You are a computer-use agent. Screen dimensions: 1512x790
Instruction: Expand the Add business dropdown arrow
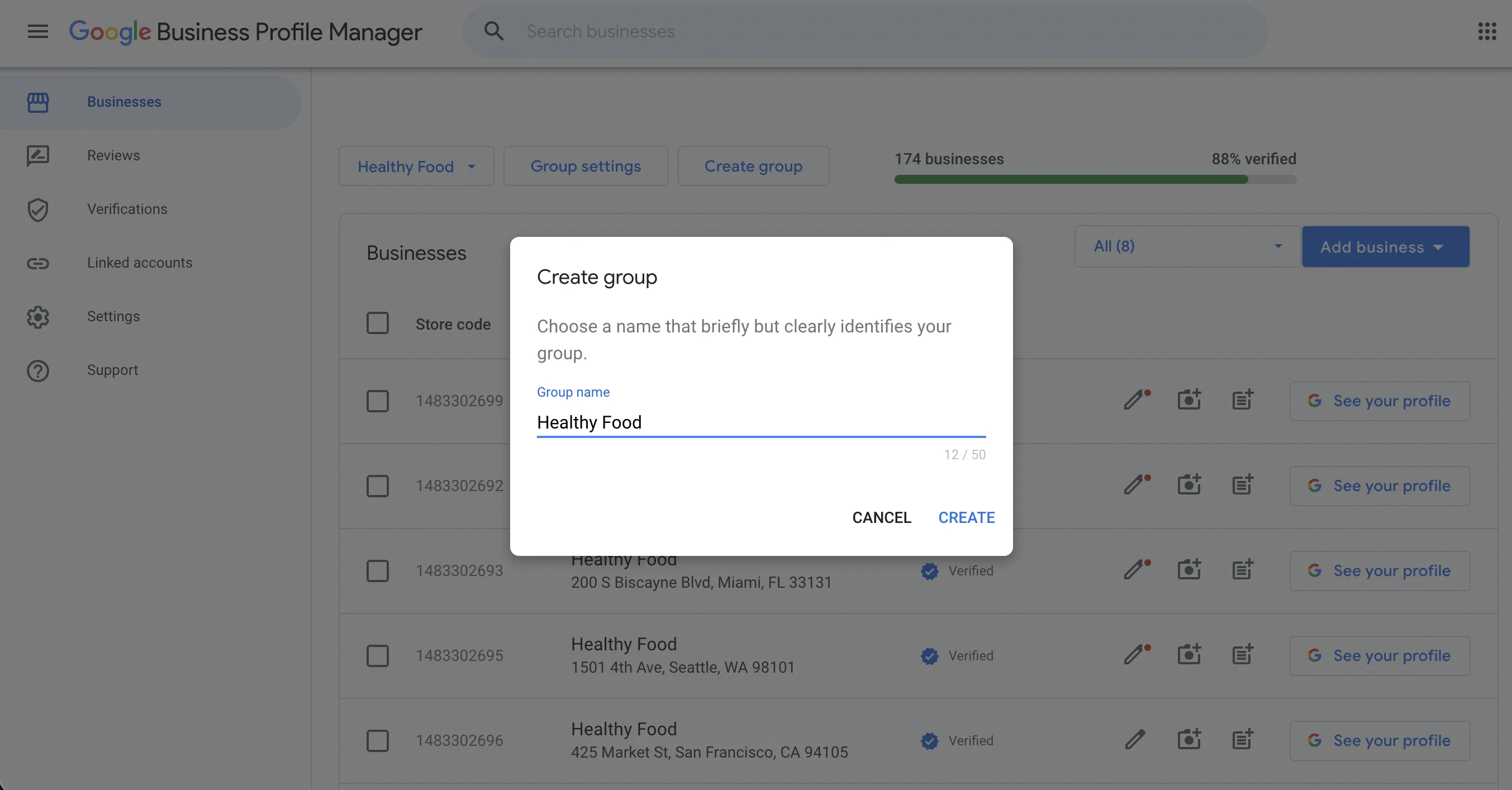(1438, 247)
